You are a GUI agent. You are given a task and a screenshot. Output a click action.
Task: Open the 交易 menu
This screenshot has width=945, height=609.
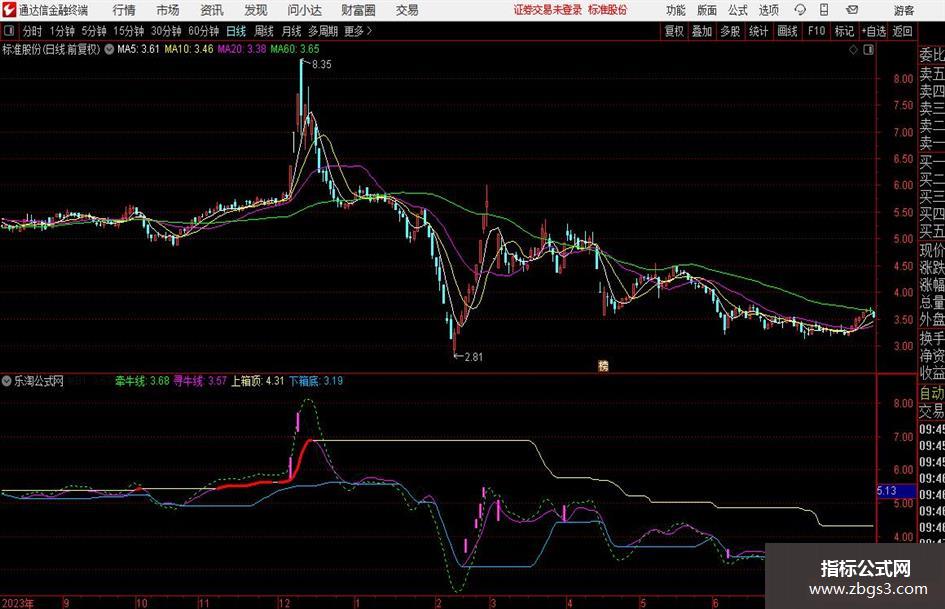tap(407, 10)
